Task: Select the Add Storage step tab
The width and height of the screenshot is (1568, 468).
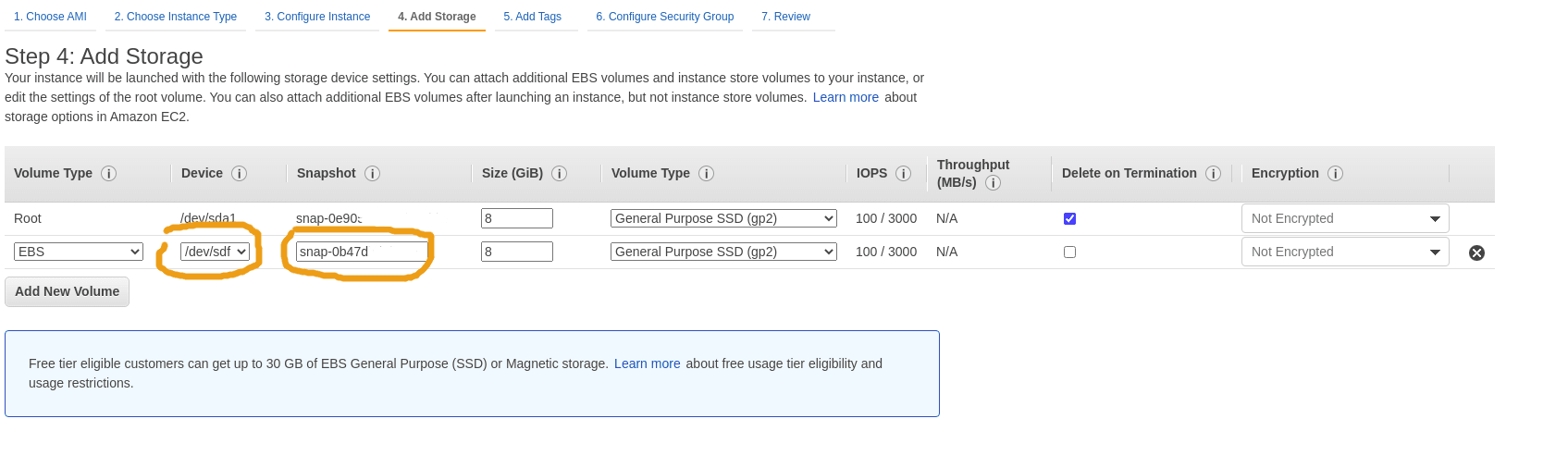Action: 437,17
